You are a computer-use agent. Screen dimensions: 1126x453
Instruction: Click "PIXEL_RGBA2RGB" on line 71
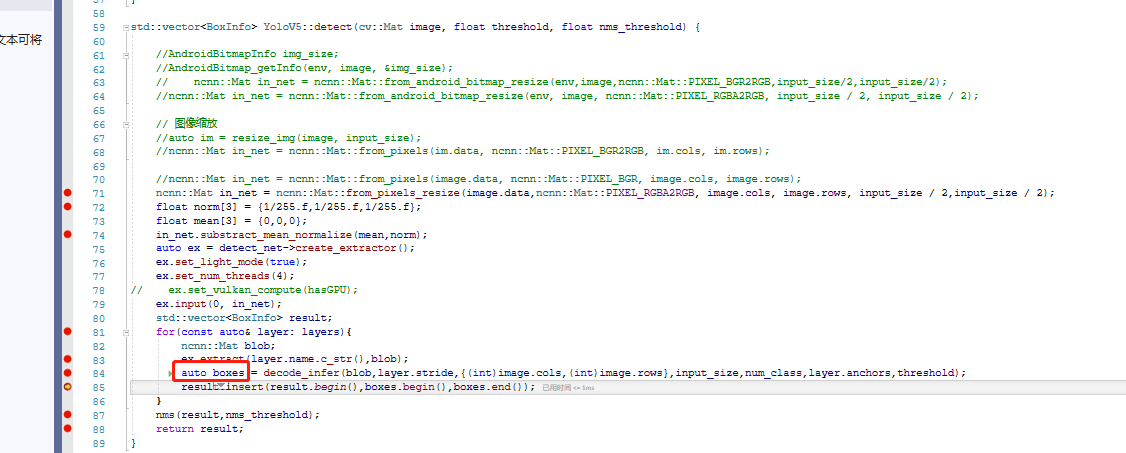651,193
